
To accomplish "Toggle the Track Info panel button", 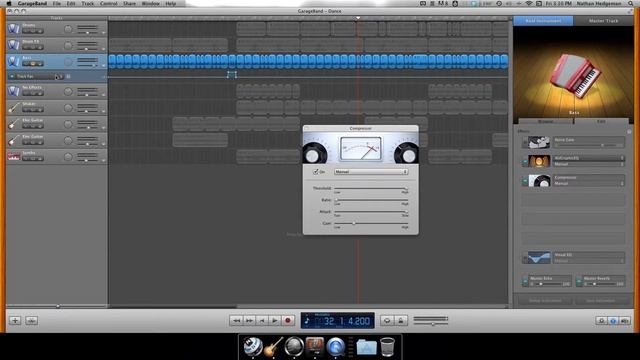I will [613, 321].
